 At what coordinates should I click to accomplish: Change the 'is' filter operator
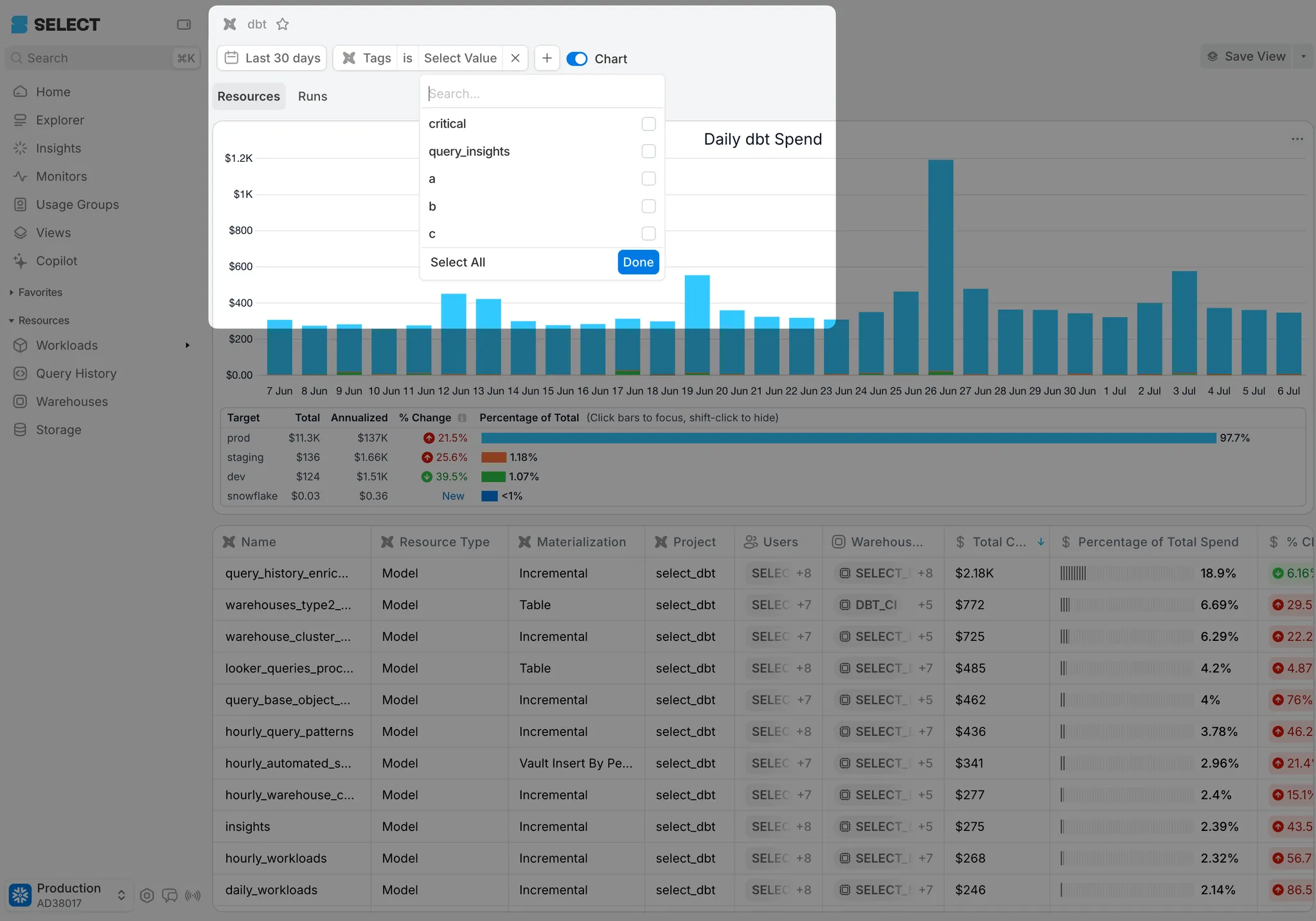[x=407, y=58]
